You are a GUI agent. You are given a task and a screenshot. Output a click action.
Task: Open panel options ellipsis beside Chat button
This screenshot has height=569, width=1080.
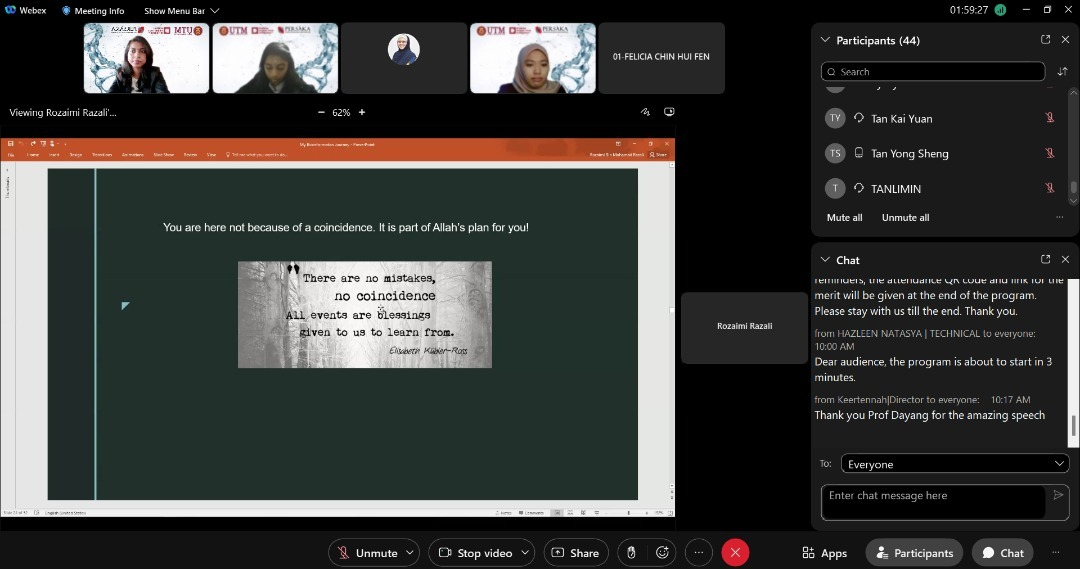pos(1055,552)
